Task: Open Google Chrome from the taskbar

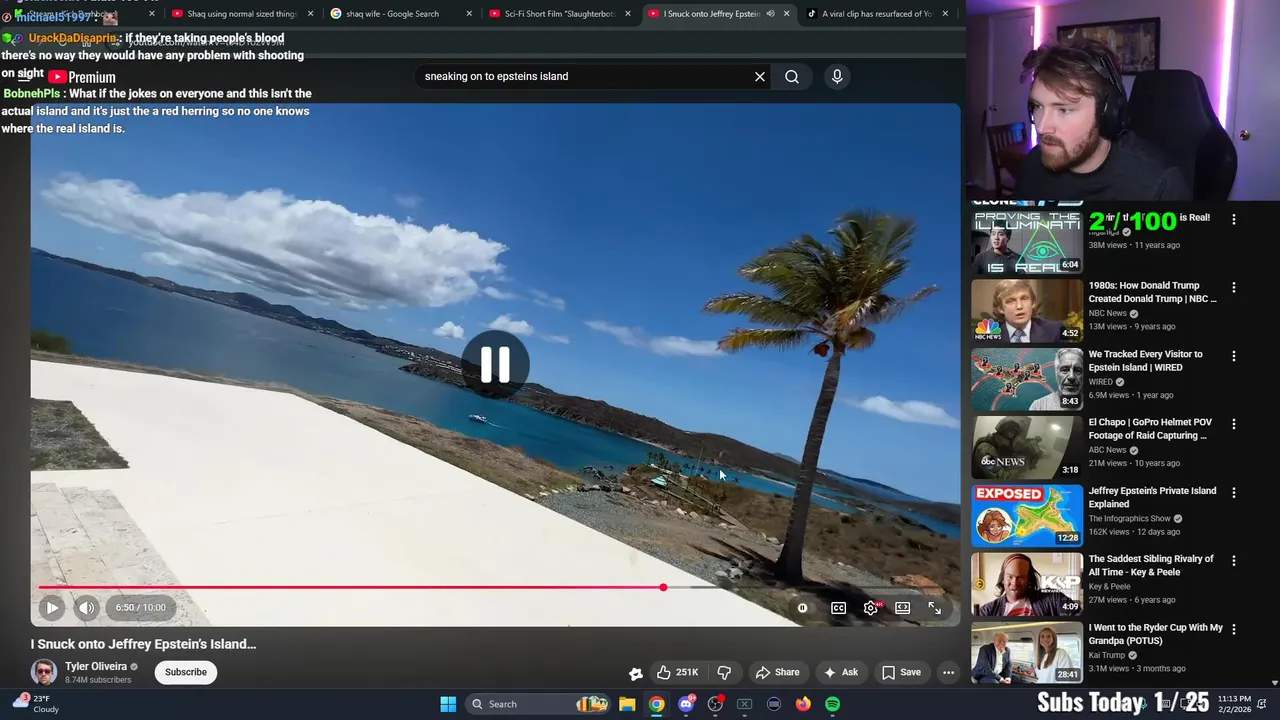Action: point(656,704)
